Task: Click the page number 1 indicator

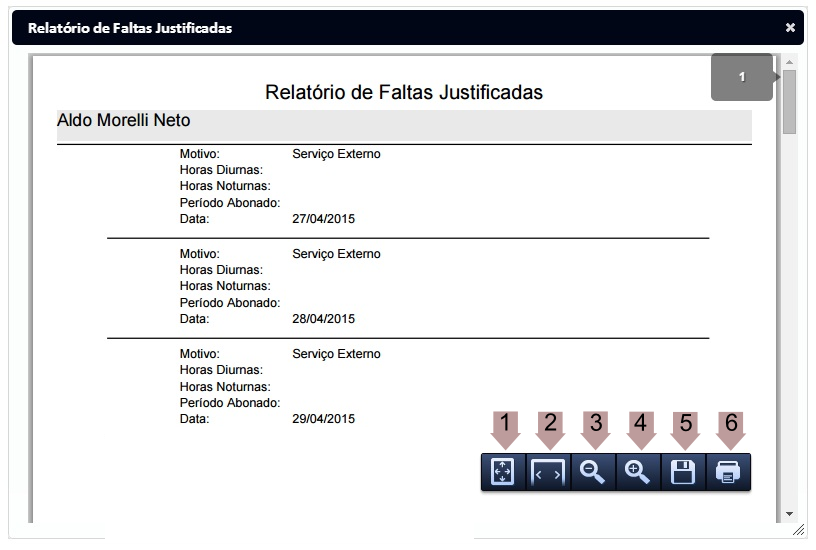Action: pyautogui.click(x=742, y=77)
